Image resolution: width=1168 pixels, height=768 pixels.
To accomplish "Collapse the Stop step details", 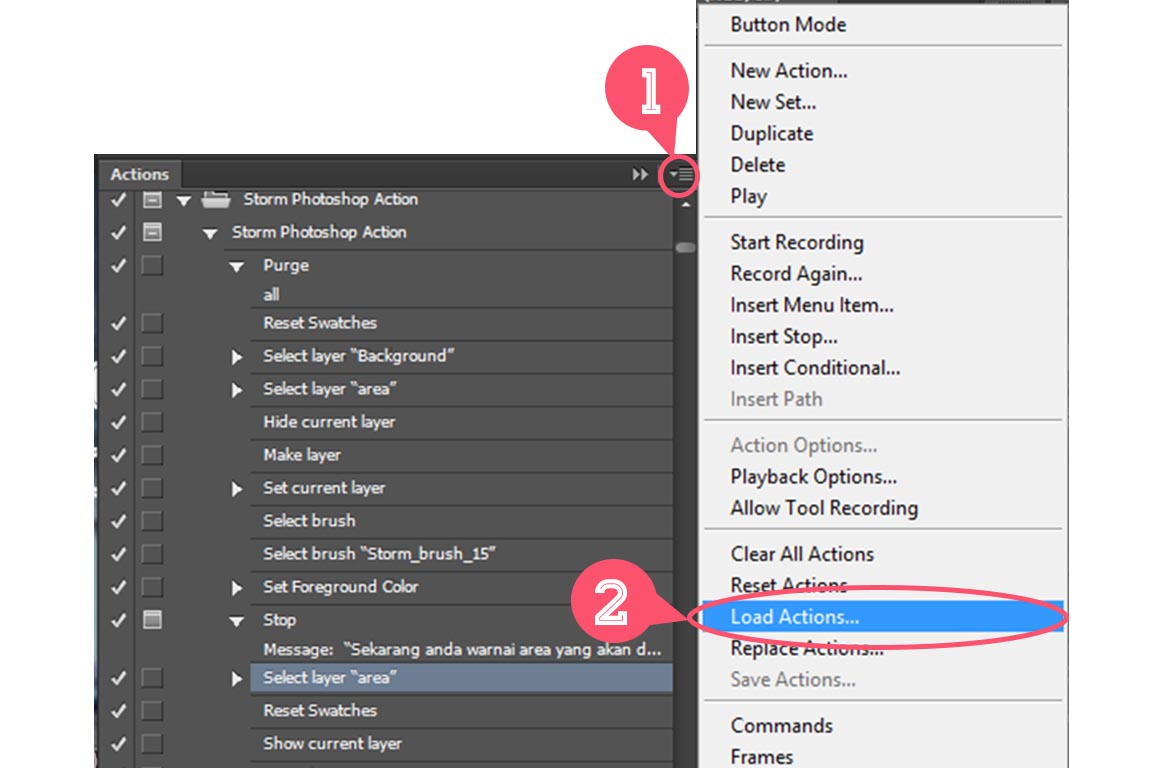I will [x=236, y=621].
